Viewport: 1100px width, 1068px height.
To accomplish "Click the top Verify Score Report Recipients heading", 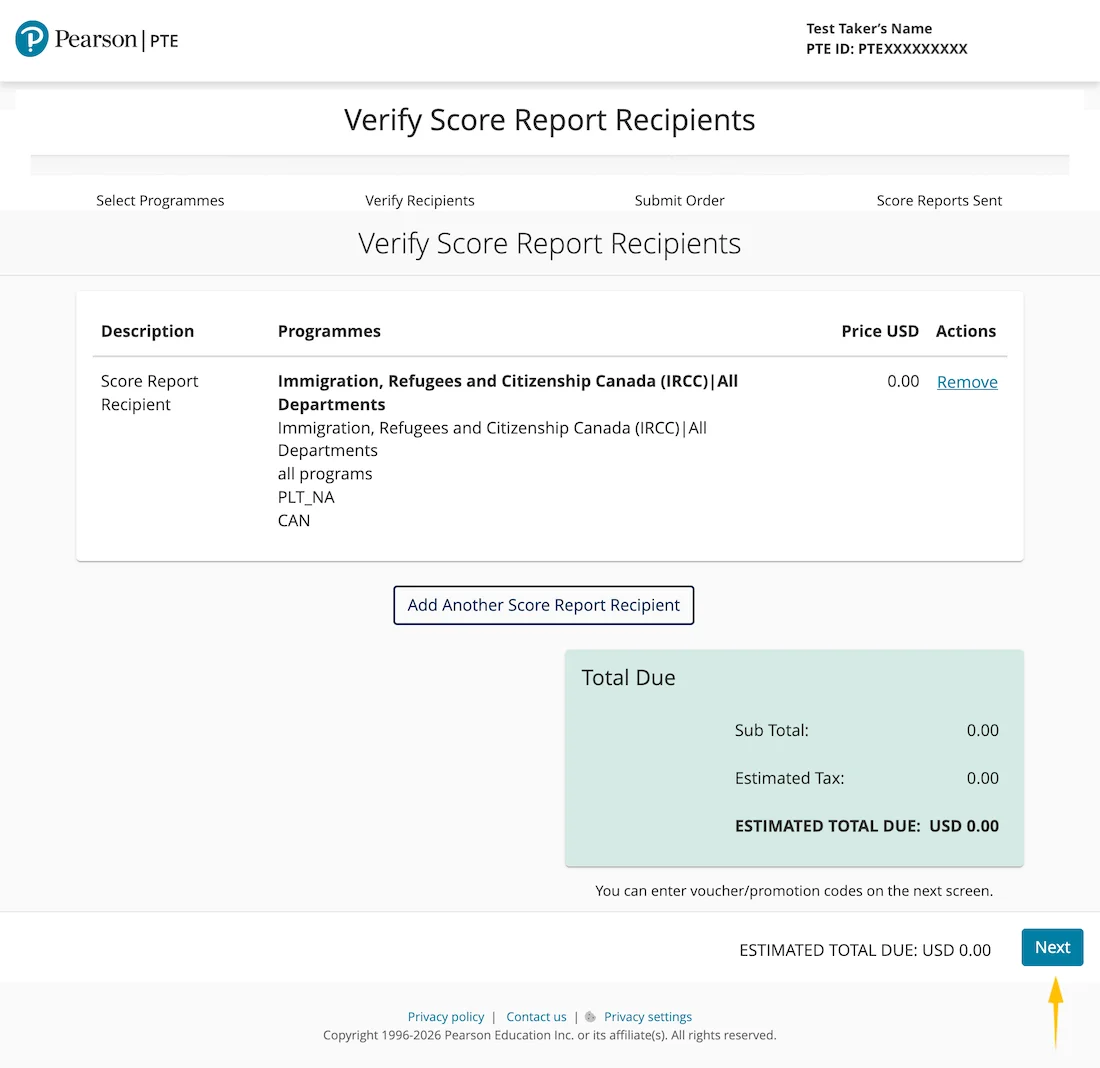I will (549, 120).
